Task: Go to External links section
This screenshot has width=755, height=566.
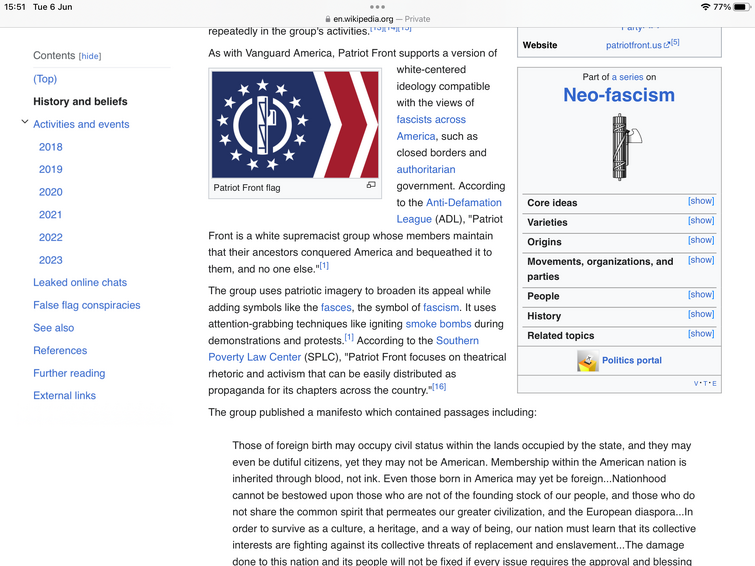Action: tap(65, 395)
